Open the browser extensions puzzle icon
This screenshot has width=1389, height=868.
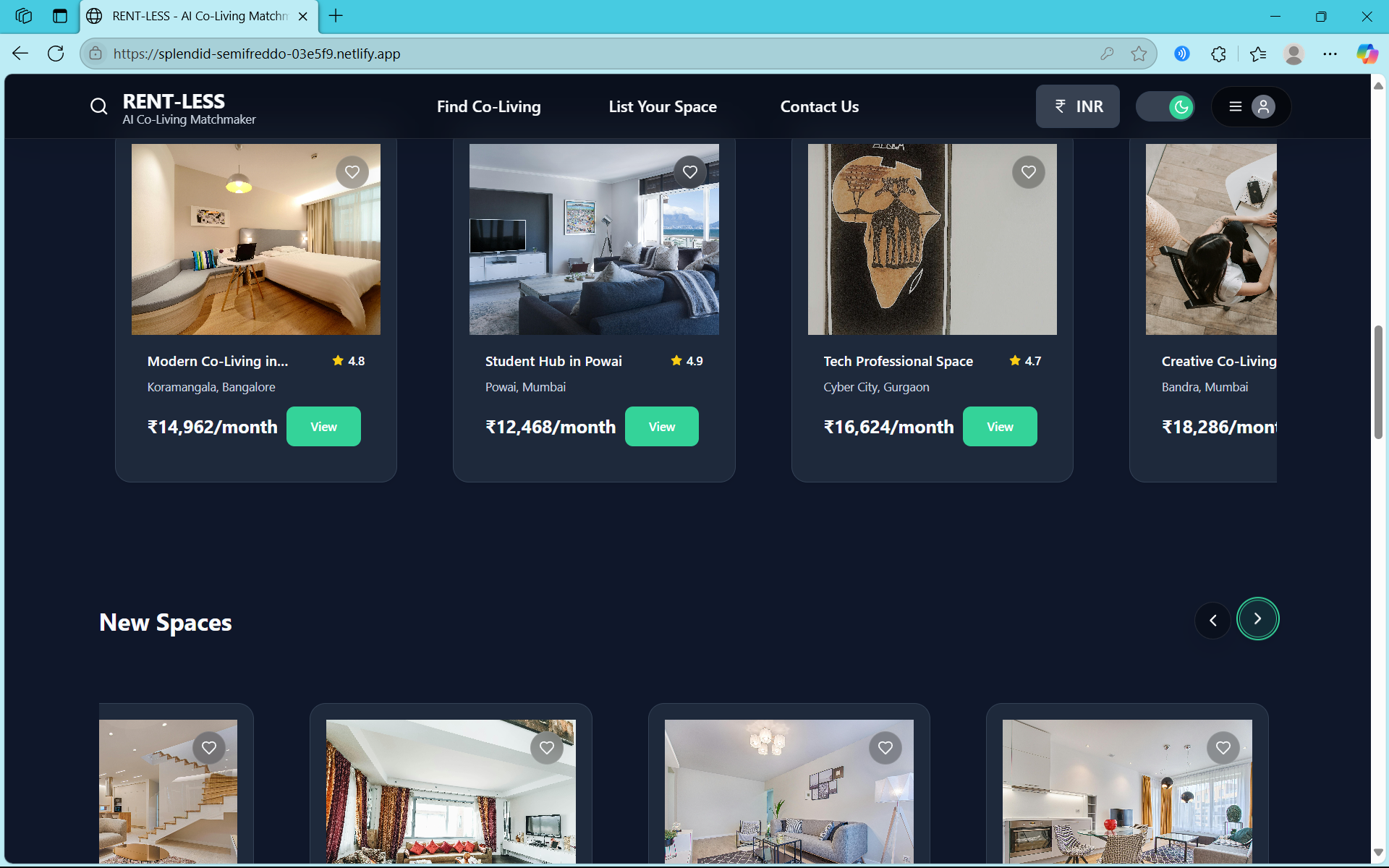(x=1218, y=54)
